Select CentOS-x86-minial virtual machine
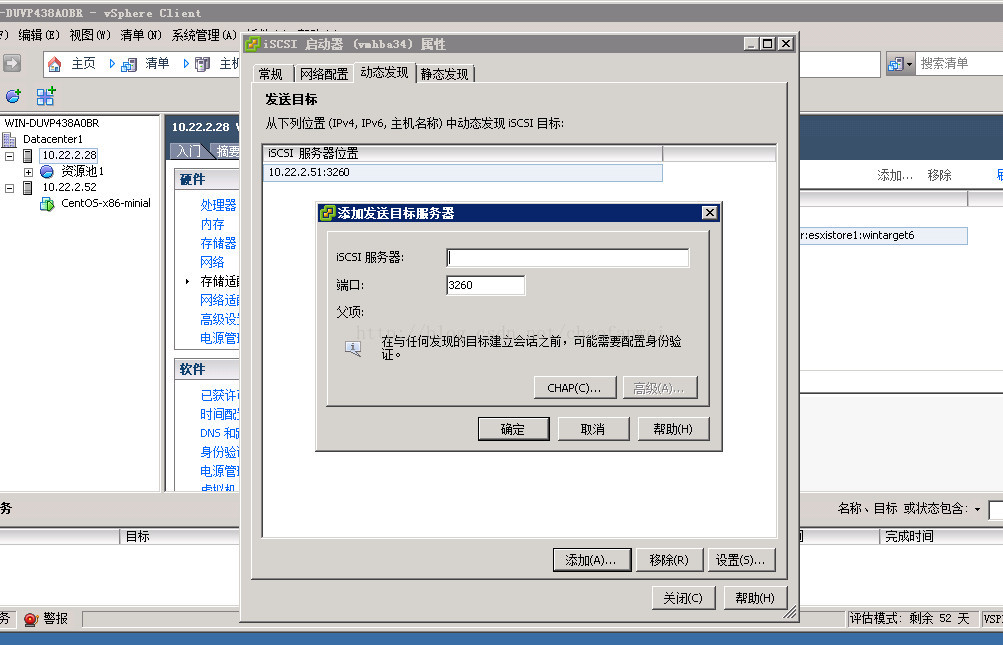 106,203
